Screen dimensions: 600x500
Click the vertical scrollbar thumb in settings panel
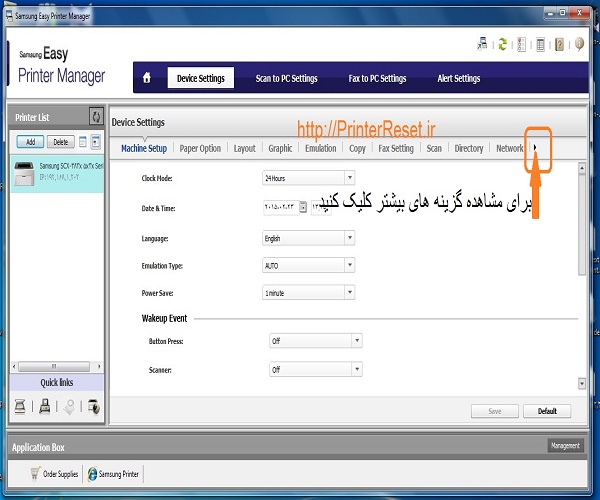(x=582, y=224)
